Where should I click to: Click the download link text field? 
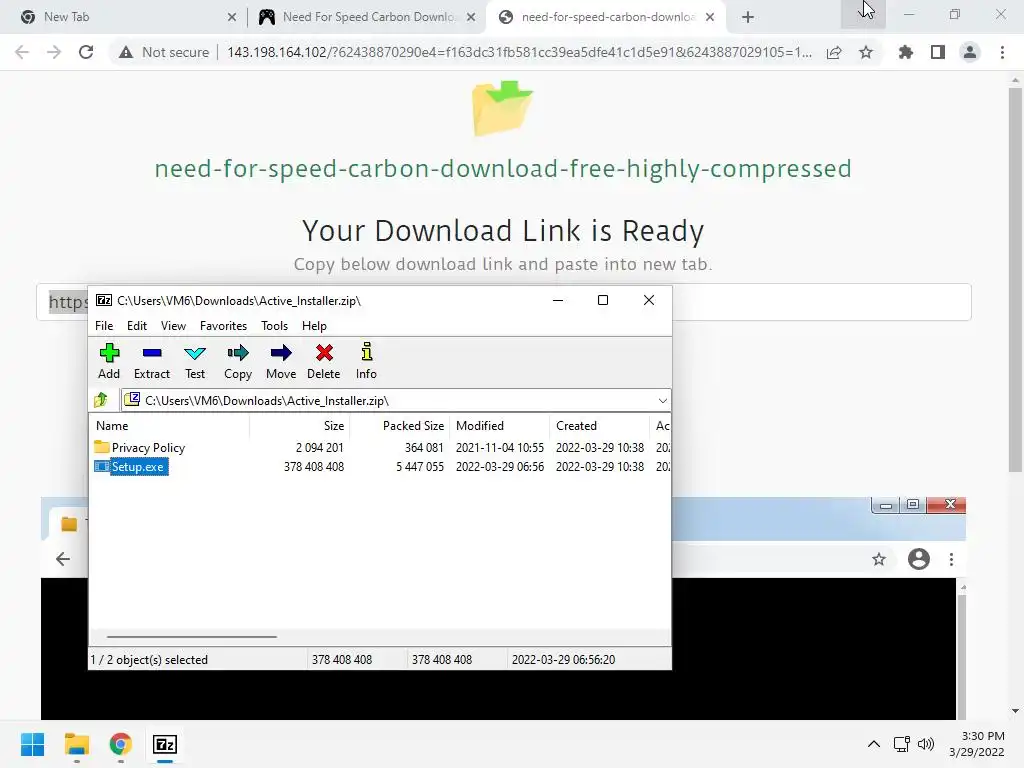tap(504, 302)
